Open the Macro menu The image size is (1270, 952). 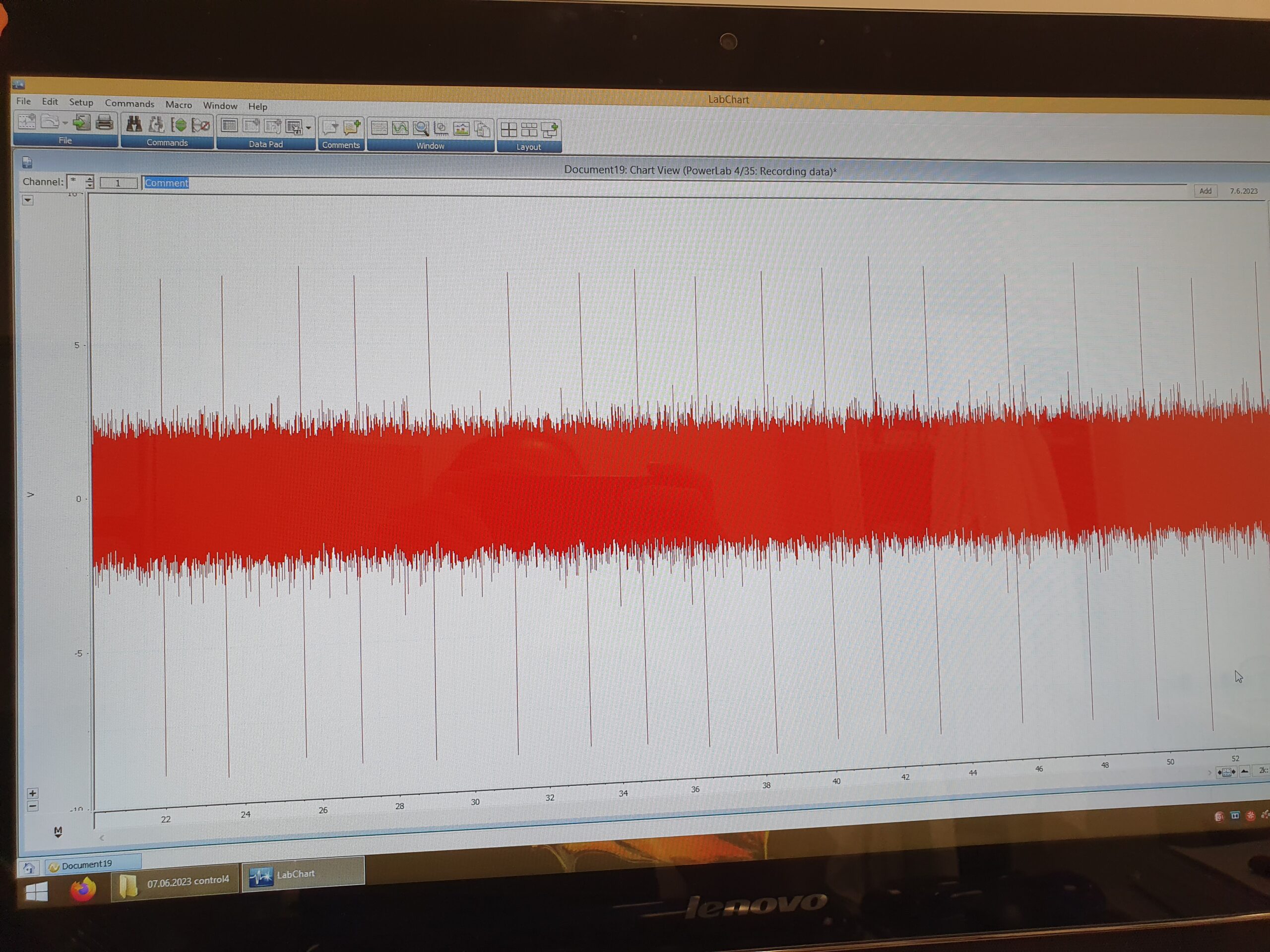[179, 105]
